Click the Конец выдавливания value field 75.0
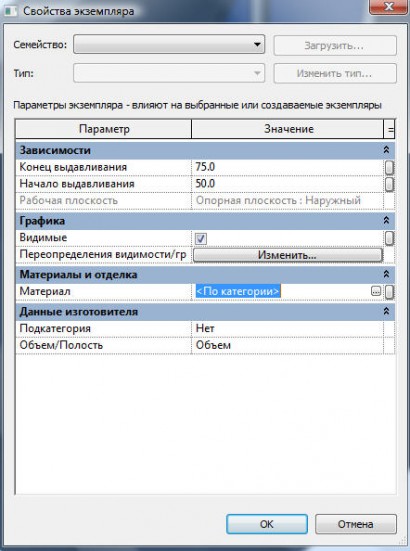The height and width of the screenshot is (551, 410). (x=288, y=167)
